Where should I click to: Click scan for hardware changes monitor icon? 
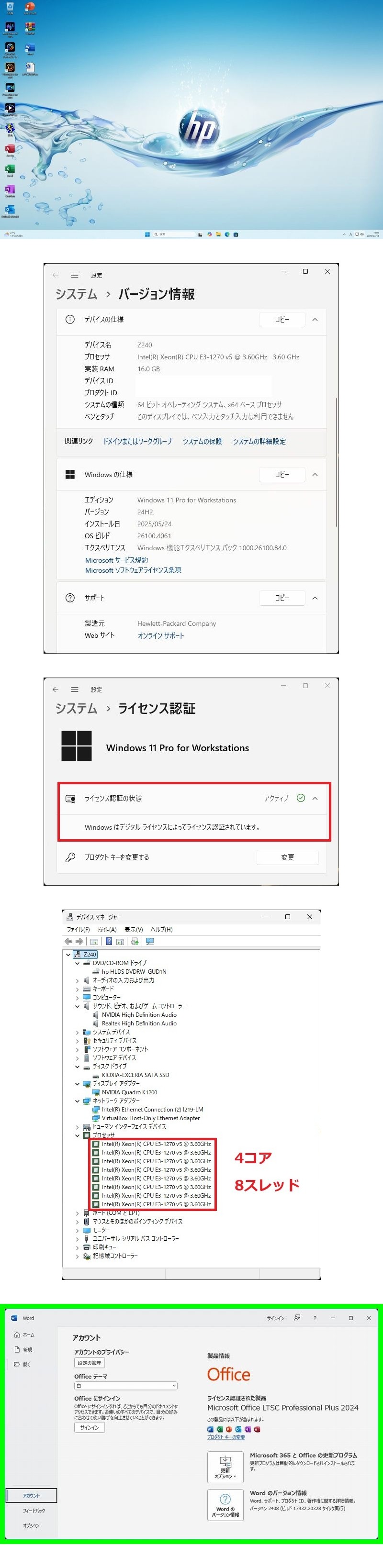point(150,942)
